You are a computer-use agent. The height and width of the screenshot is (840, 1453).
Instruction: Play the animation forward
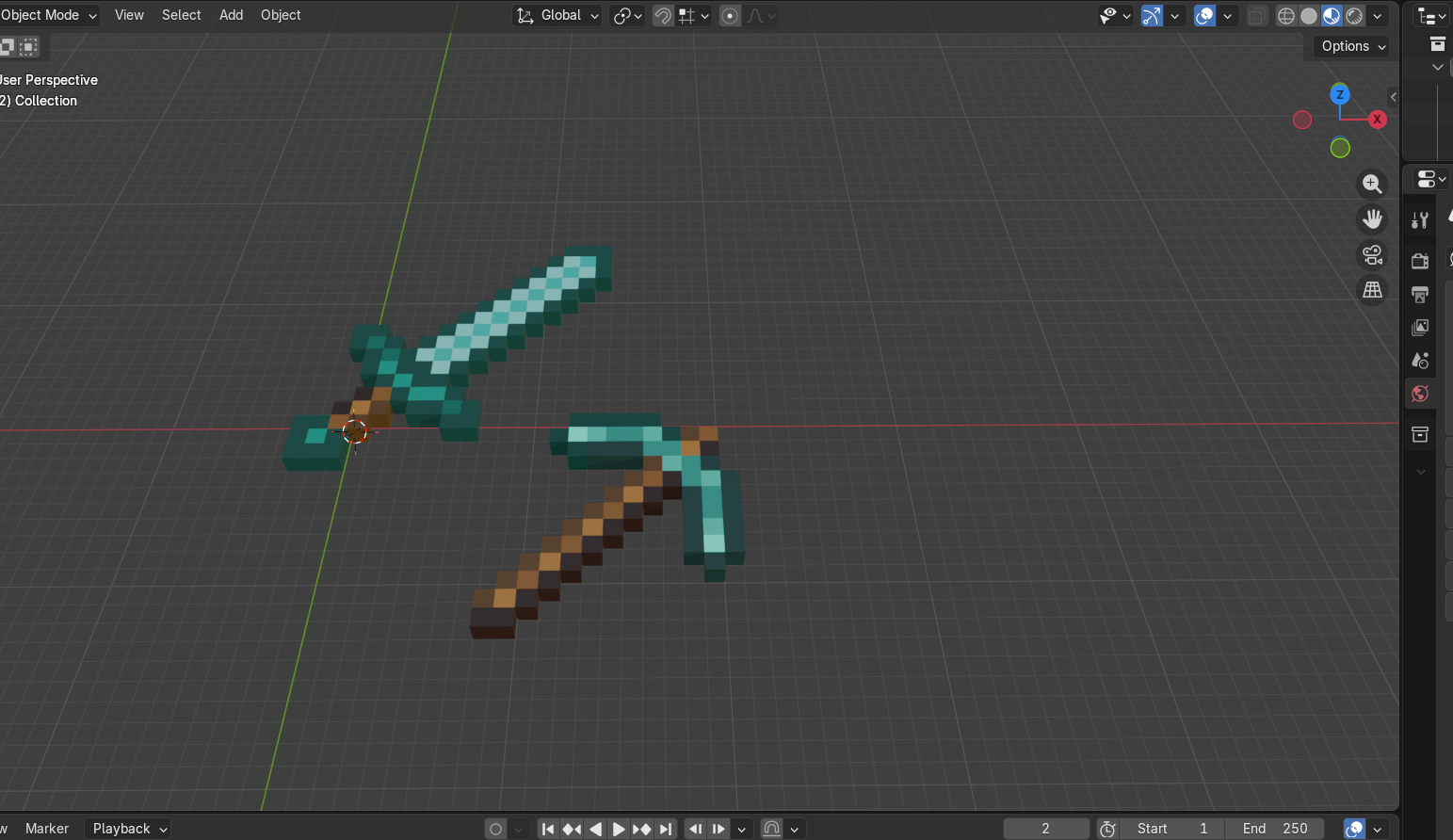pos(619,829)
